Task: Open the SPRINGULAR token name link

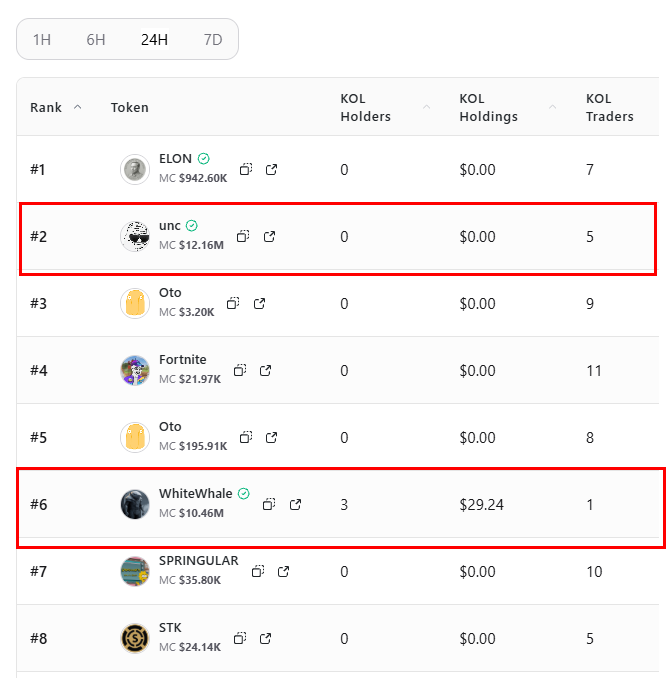Action: [198, 561]
